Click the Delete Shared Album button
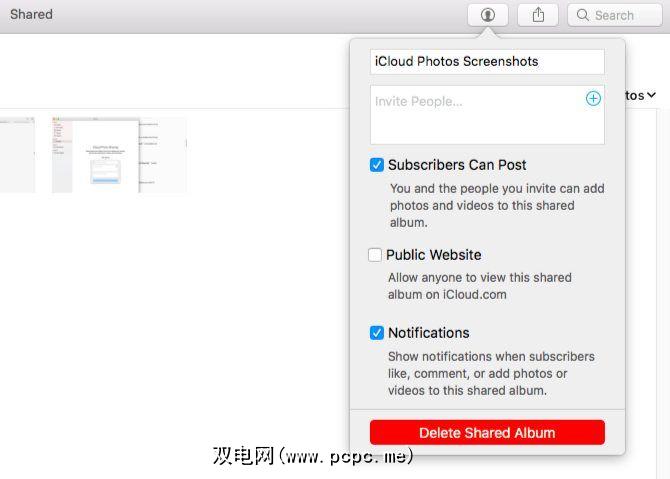Image resolution: width=670 pixels, height=479 pixels. point(487,432)
